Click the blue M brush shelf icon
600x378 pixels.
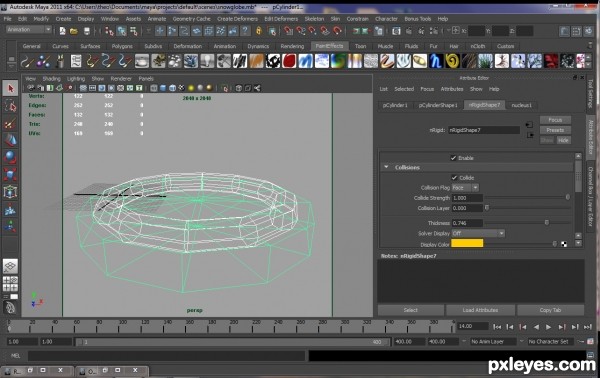click(x=306, y=61)
